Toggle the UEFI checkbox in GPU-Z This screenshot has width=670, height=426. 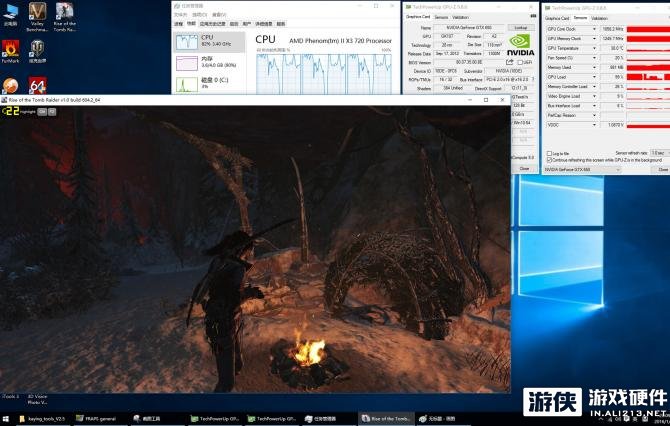pos(520,63)
